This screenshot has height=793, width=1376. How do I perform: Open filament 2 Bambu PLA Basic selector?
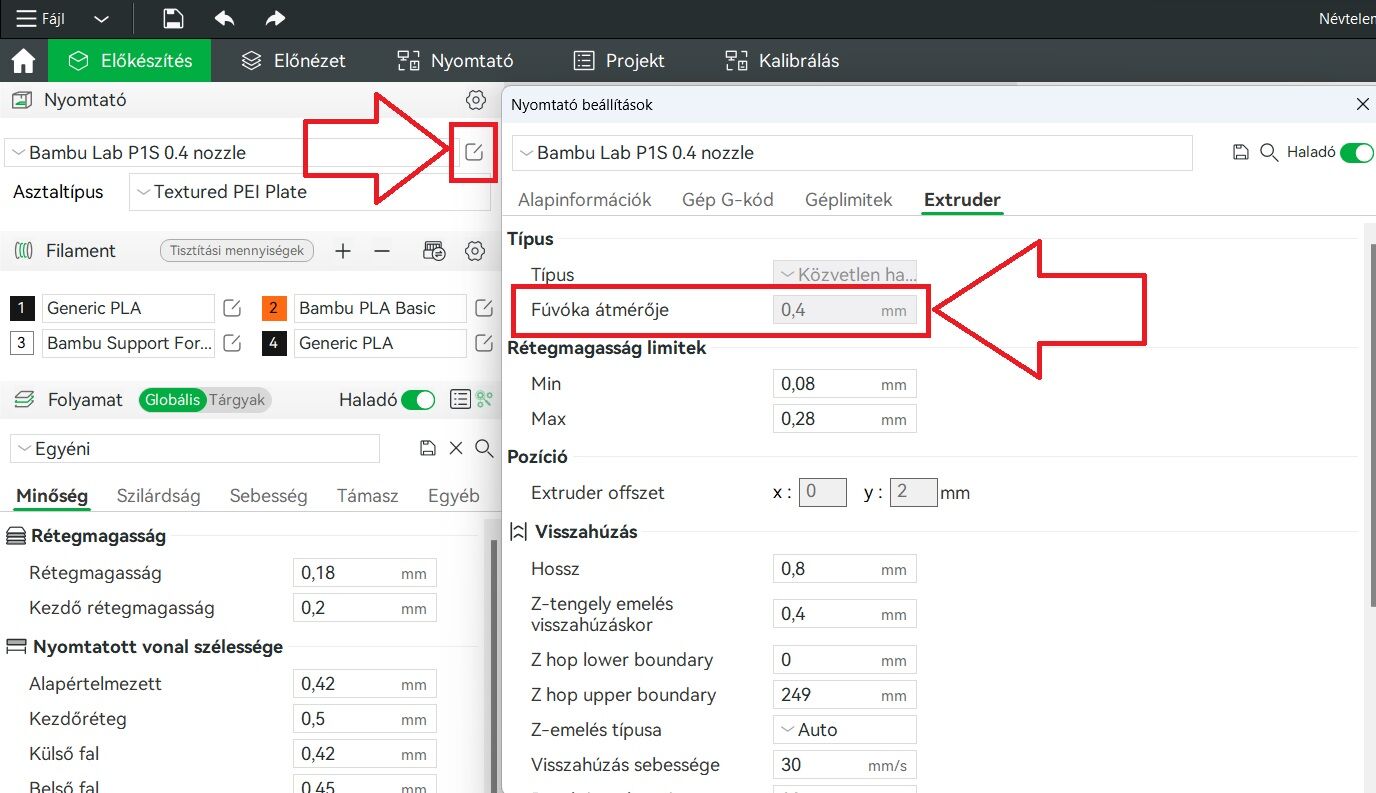click(379, 308)
